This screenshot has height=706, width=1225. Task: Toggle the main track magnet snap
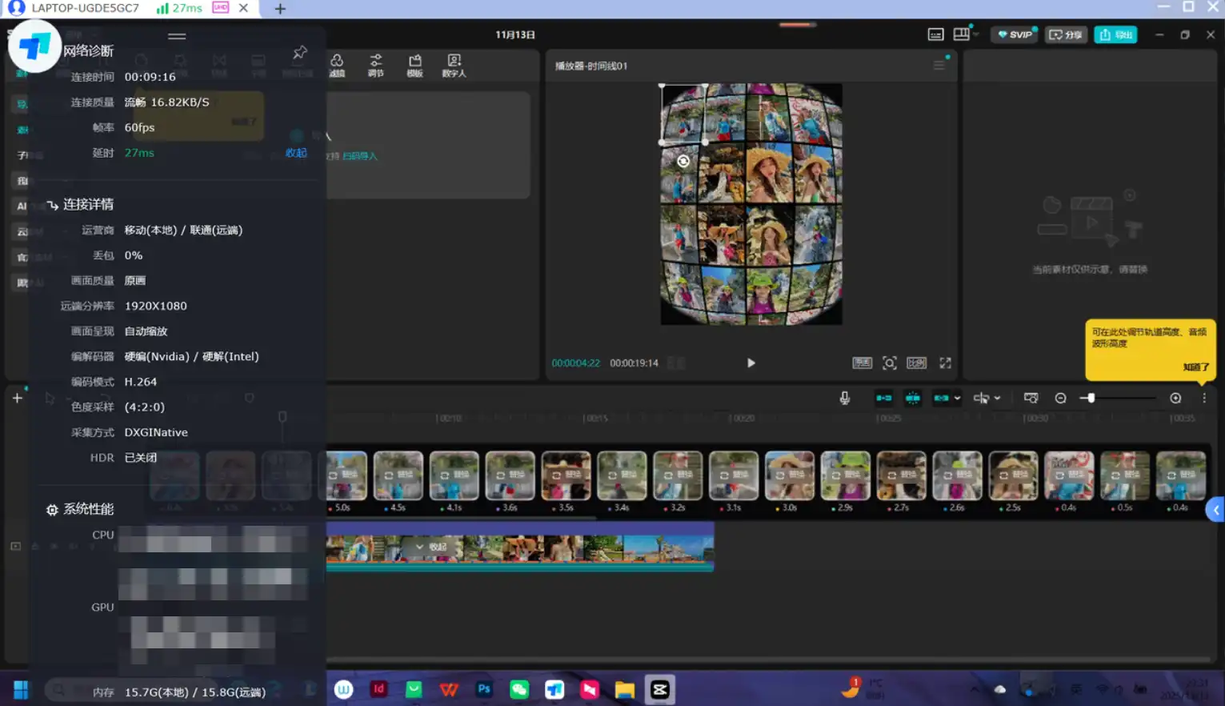tap(884, 398)
